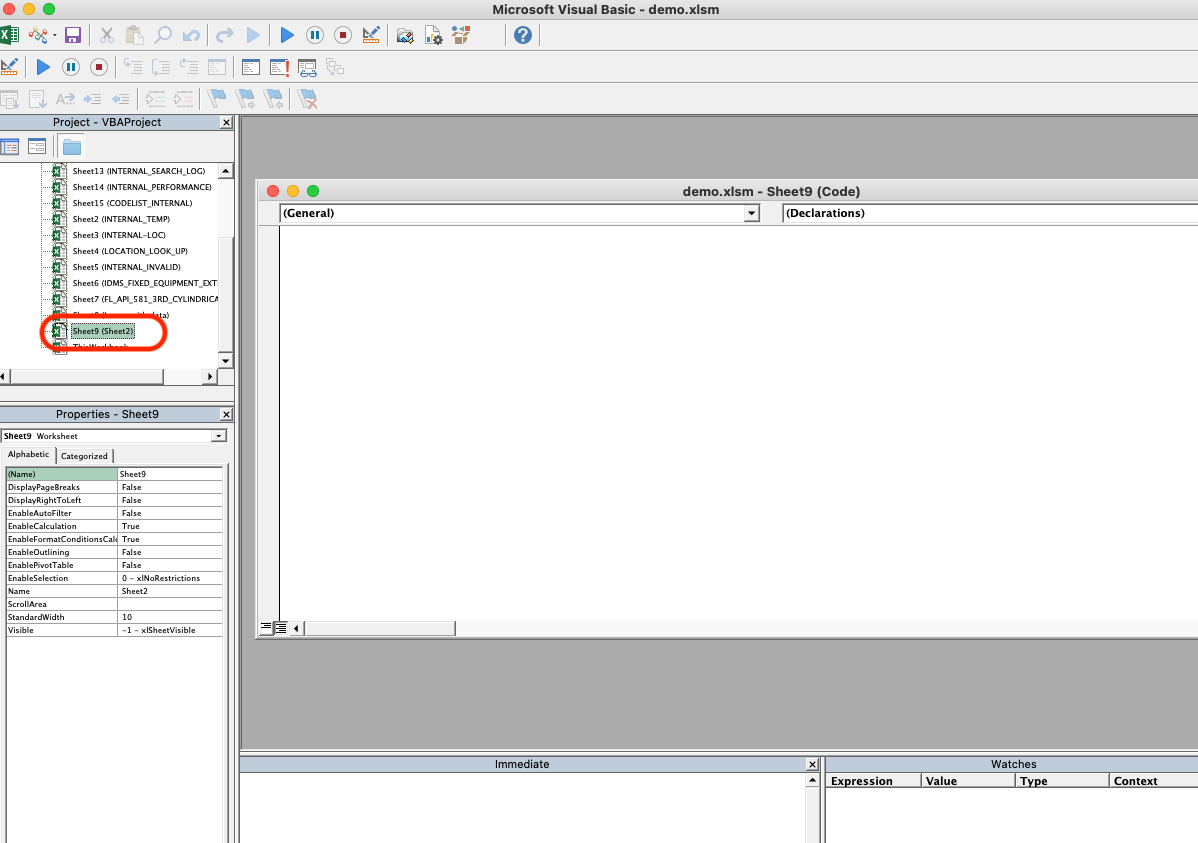The width and height of the screenshot is (1198, 843).
Task: Open the Project Explorer icon
Action: pyautogui.click(x=405, y=35)
